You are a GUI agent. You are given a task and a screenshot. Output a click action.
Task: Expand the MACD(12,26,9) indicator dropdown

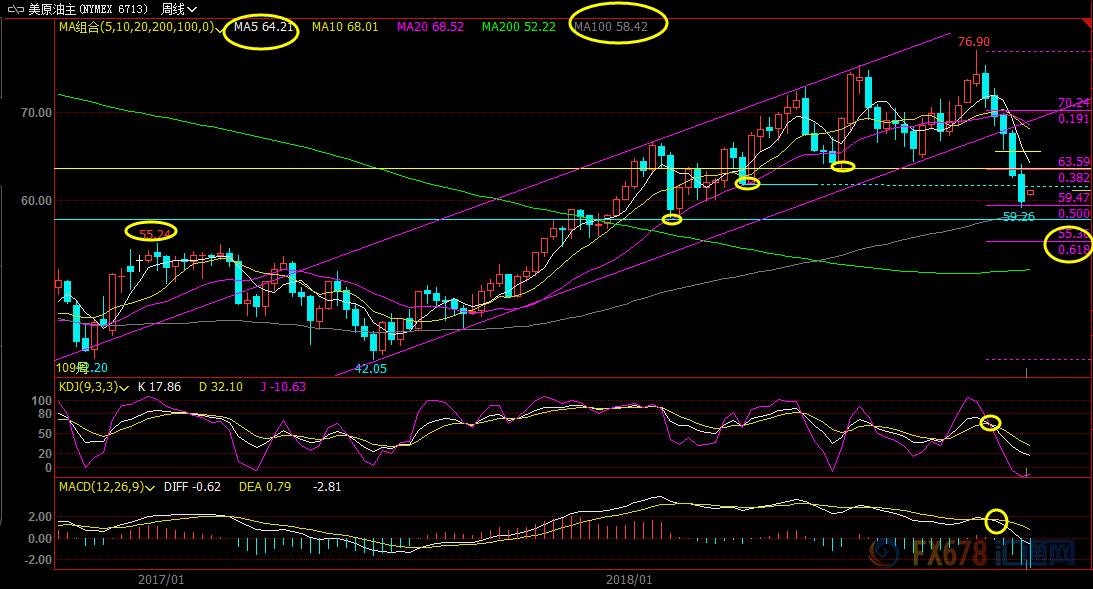[149, 488]
